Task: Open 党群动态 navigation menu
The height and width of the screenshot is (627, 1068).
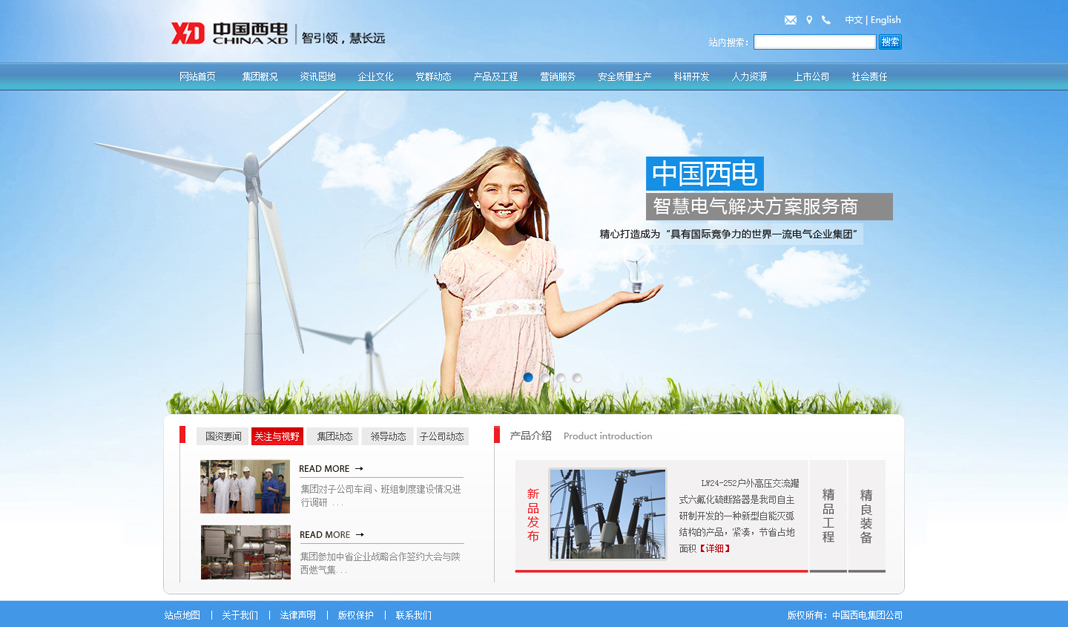Action: 433,76
